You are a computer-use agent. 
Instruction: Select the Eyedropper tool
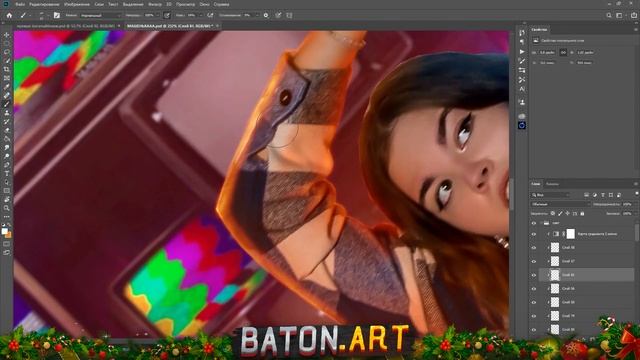7,87
